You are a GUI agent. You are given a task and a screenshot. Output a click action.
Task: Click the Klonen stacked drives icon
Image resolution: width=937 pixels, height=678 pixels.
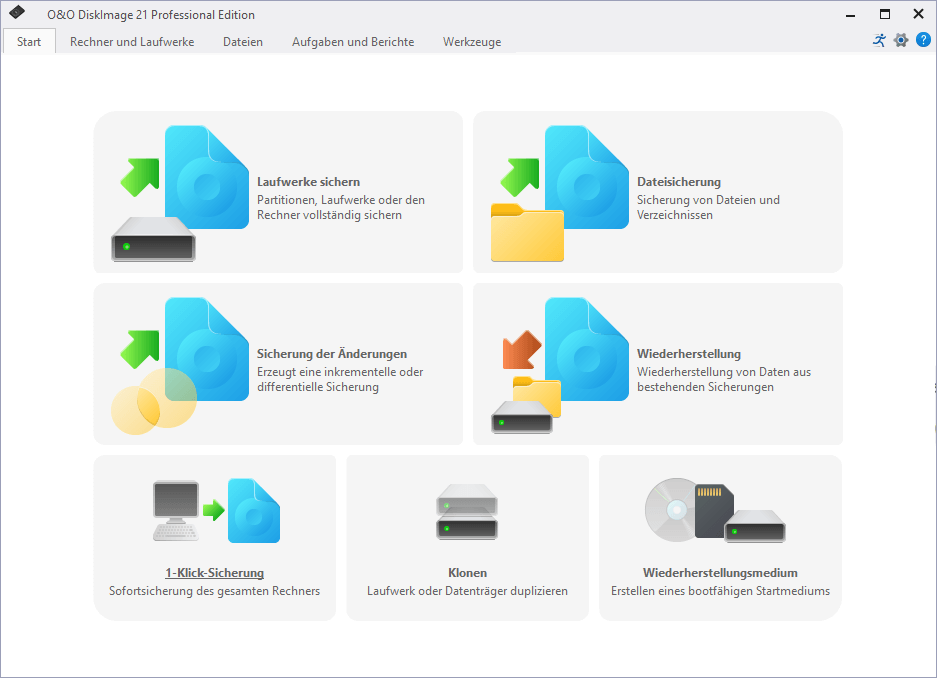pos(467,511)
